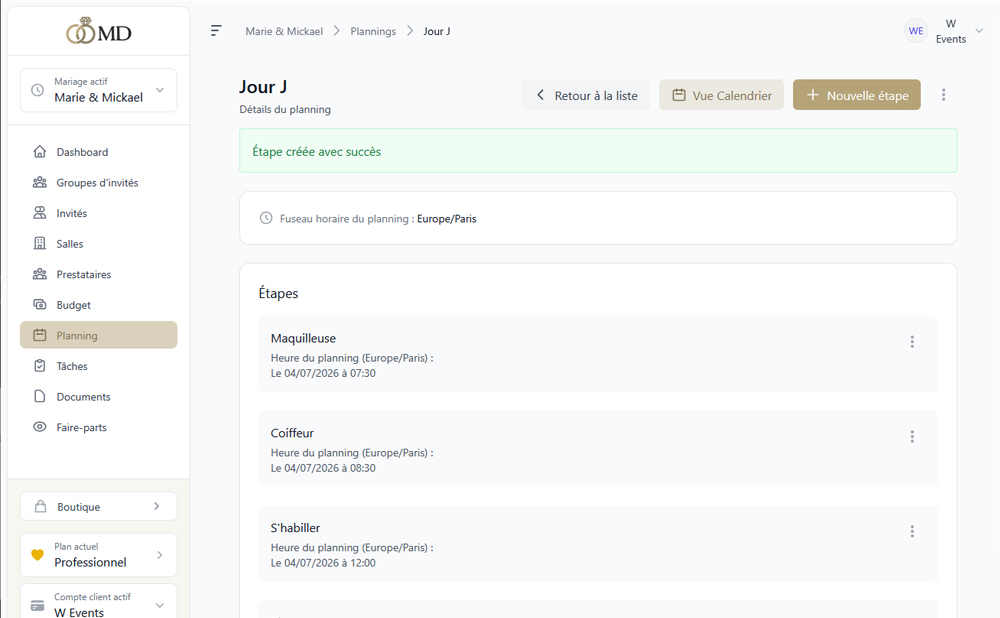
Task: Click the Tâches clipboard icon
Action: click(x=40, y=366)
